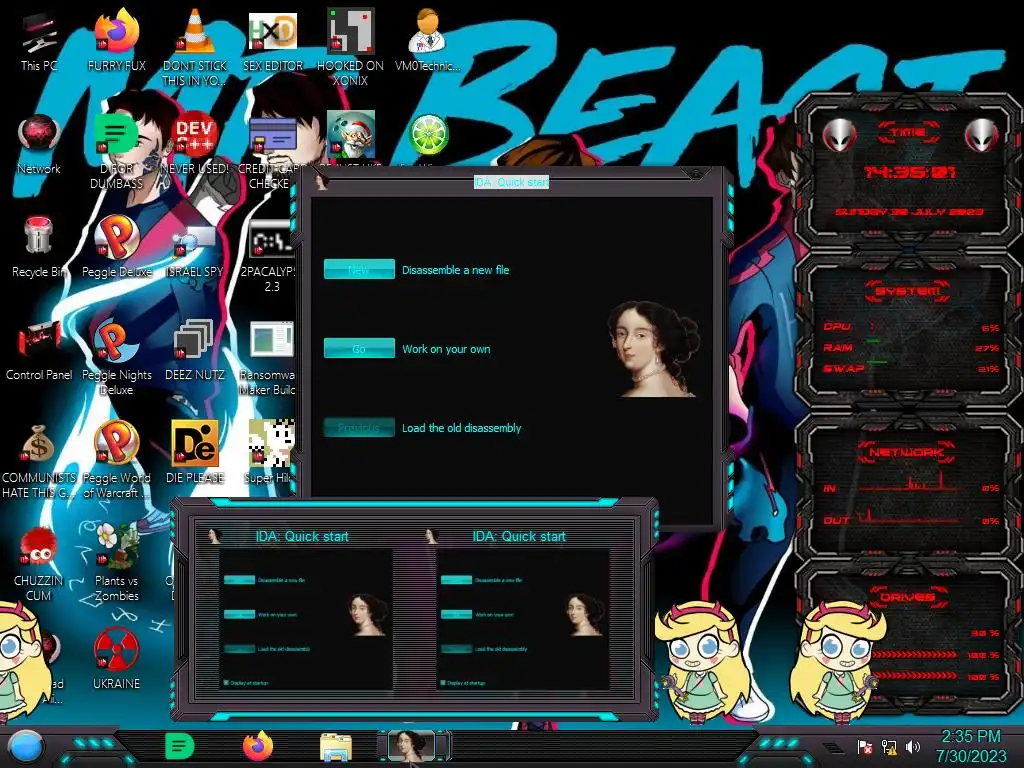This screenshot has height=768, width=1024.
Task: Open the Start orb on the taskbar
Action: pos(25,746)
